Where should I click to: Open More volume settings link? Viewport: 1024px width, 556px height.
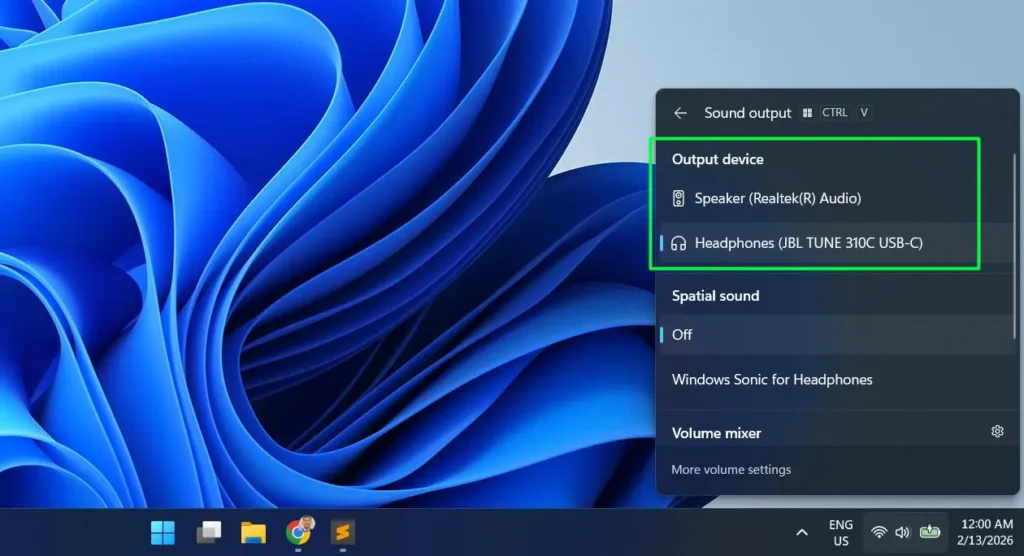click(731, 470)
